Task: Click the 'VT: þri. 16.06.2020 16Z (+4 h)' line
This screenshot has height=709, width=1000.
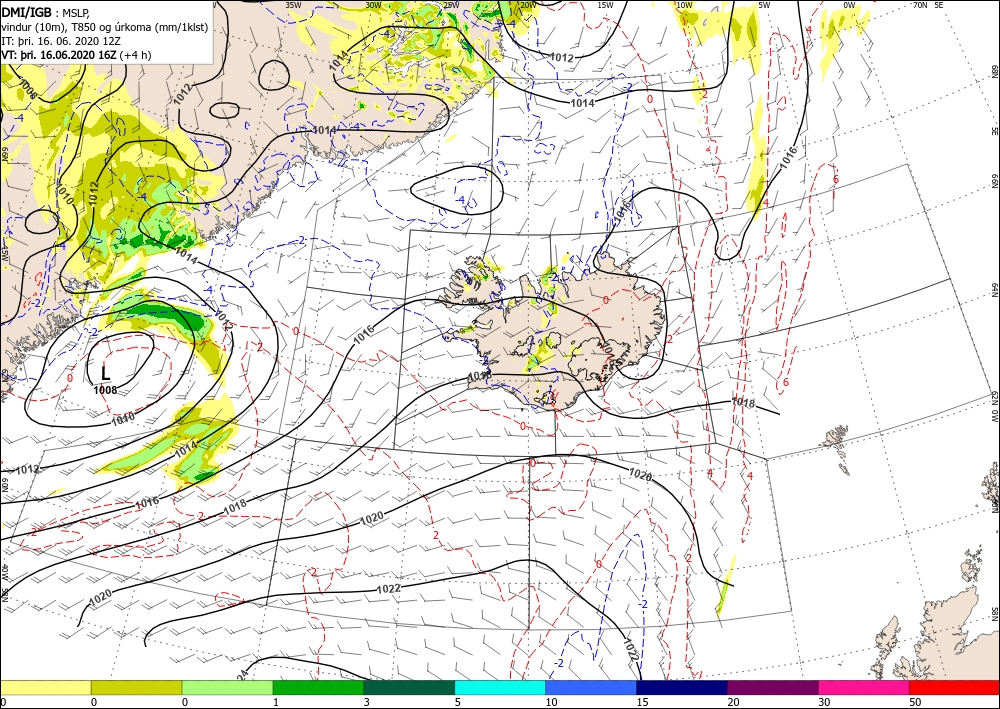Action: coord(77,55)
